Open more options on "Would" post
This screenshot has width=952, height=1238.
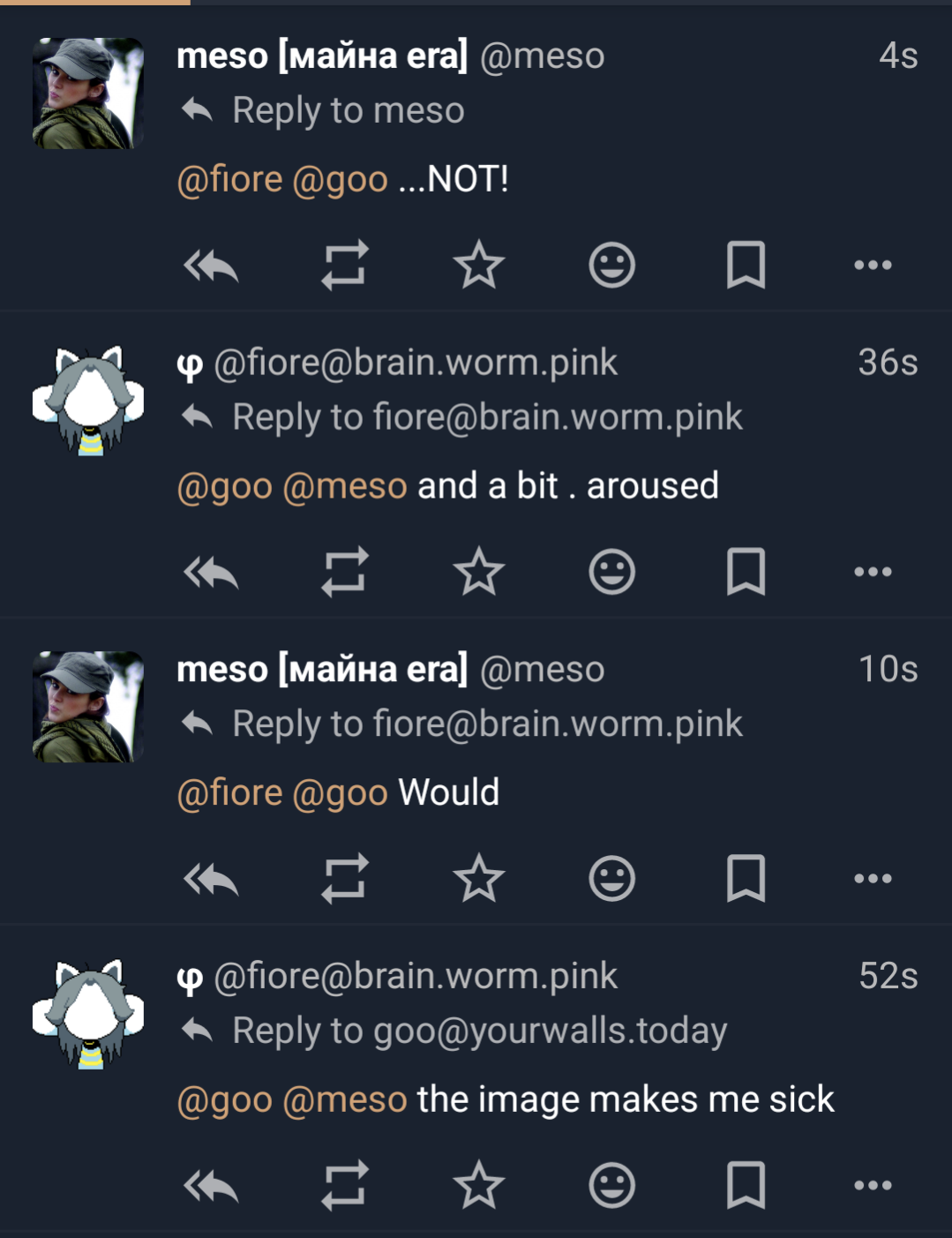click(x=873, y=879)
